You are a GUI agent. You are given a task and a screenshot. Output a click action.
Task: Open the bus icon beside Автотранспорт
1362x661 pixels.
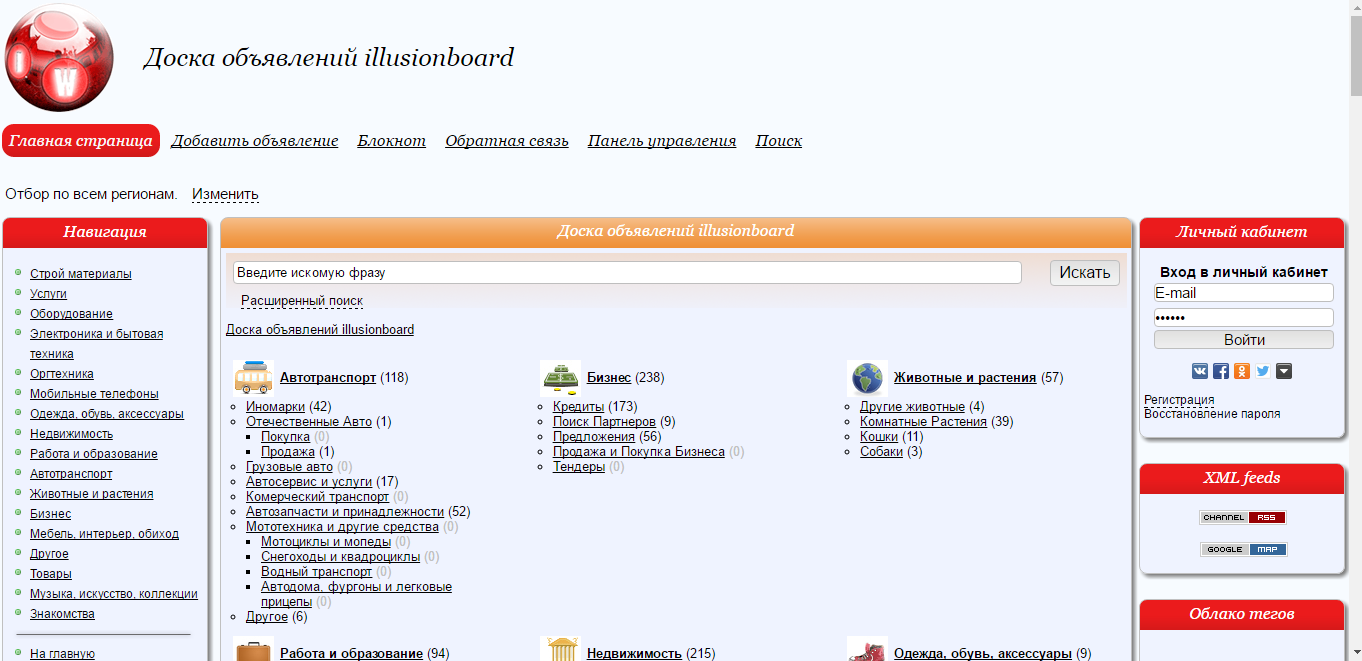[253, 377]
